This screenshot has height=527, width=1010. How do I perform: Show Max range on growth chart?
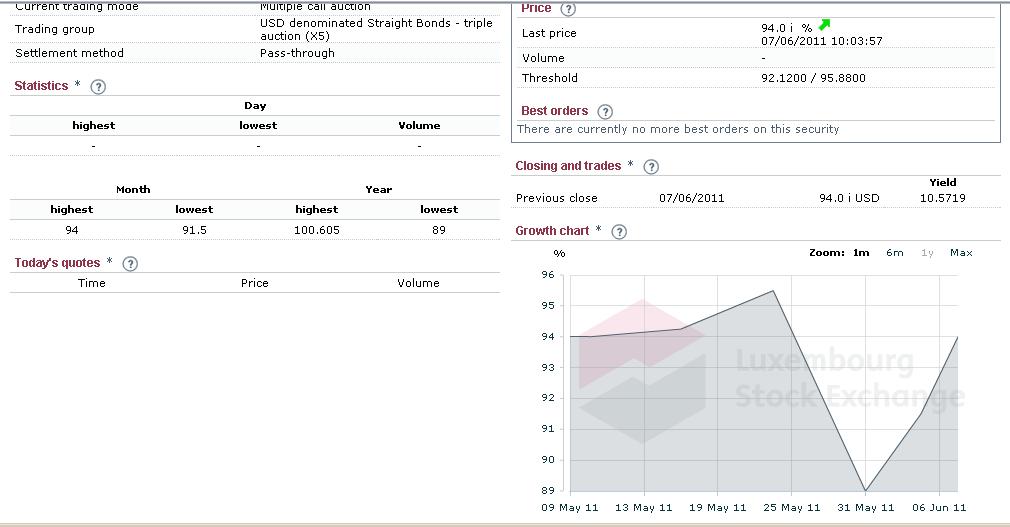coord(961,253)
